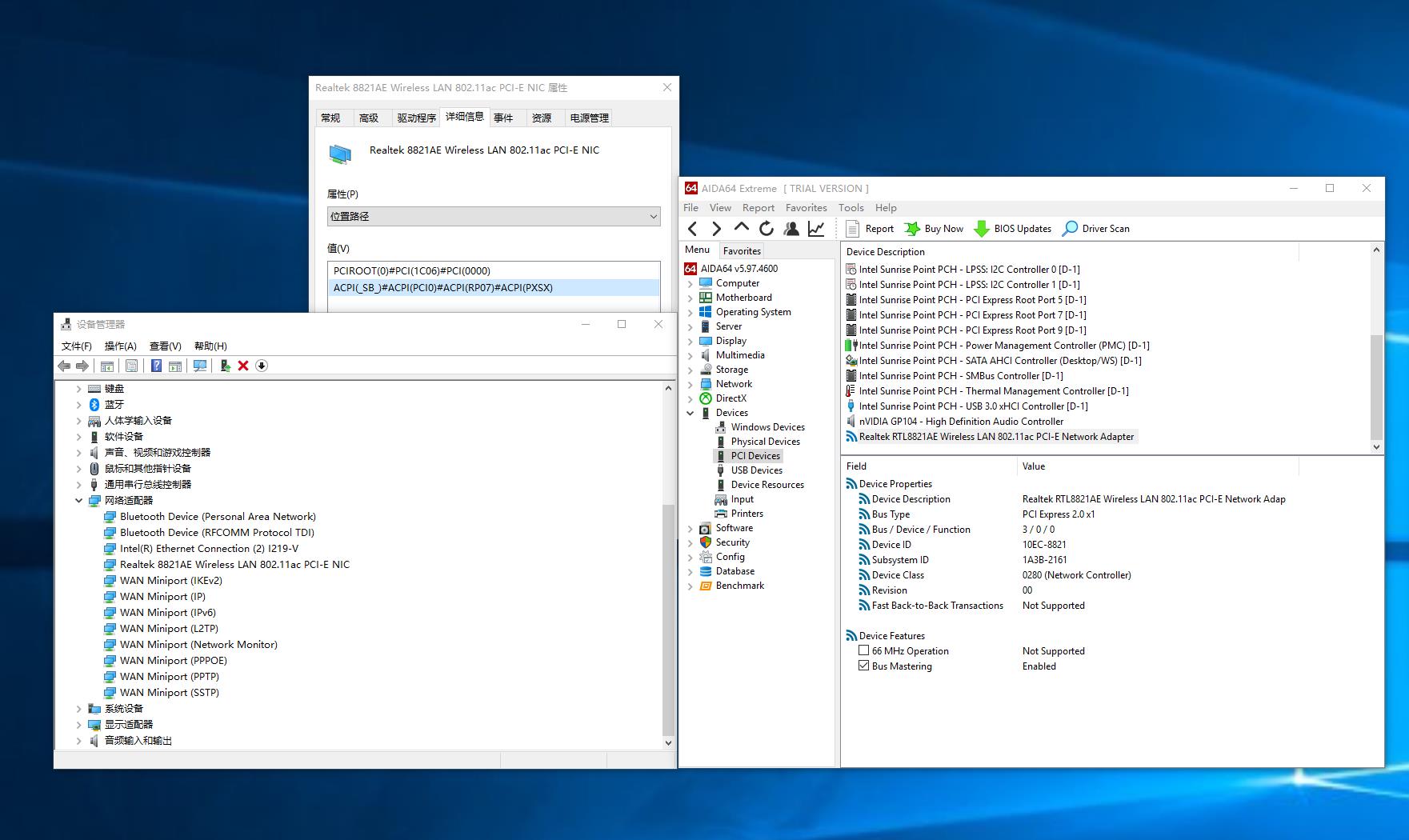
Task: Expand 蓝牙 in Device Manager
Action: click(x=78, y=405)
